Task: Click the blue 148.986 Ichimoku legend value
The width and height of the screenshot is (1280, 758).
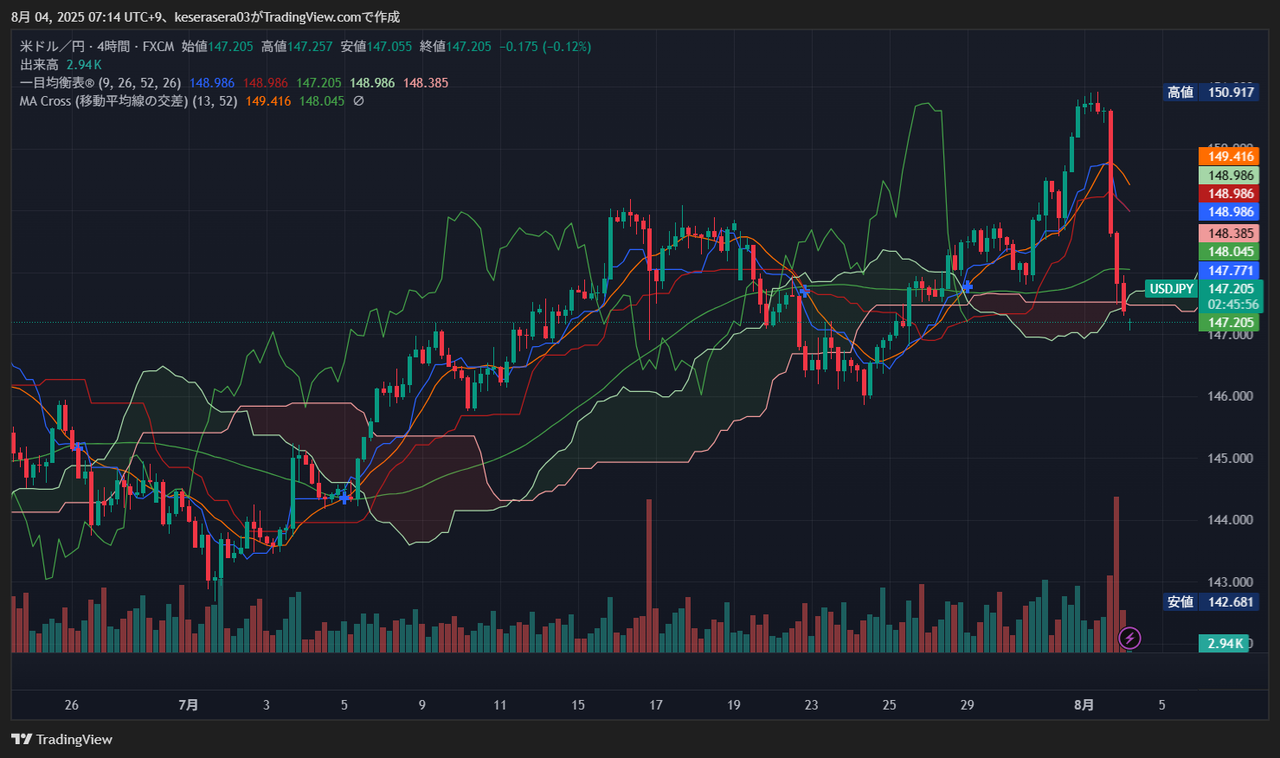Action: tap(211, 82)
